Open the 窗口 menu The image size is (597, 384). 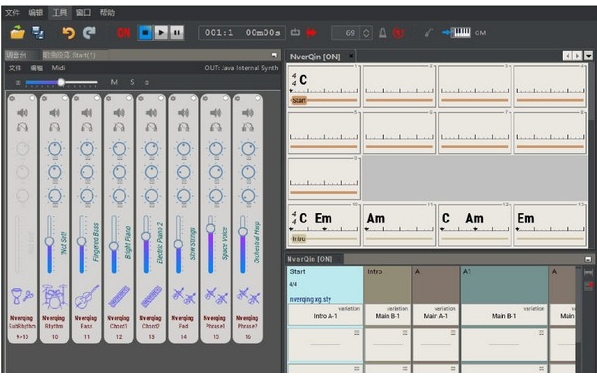83,13
